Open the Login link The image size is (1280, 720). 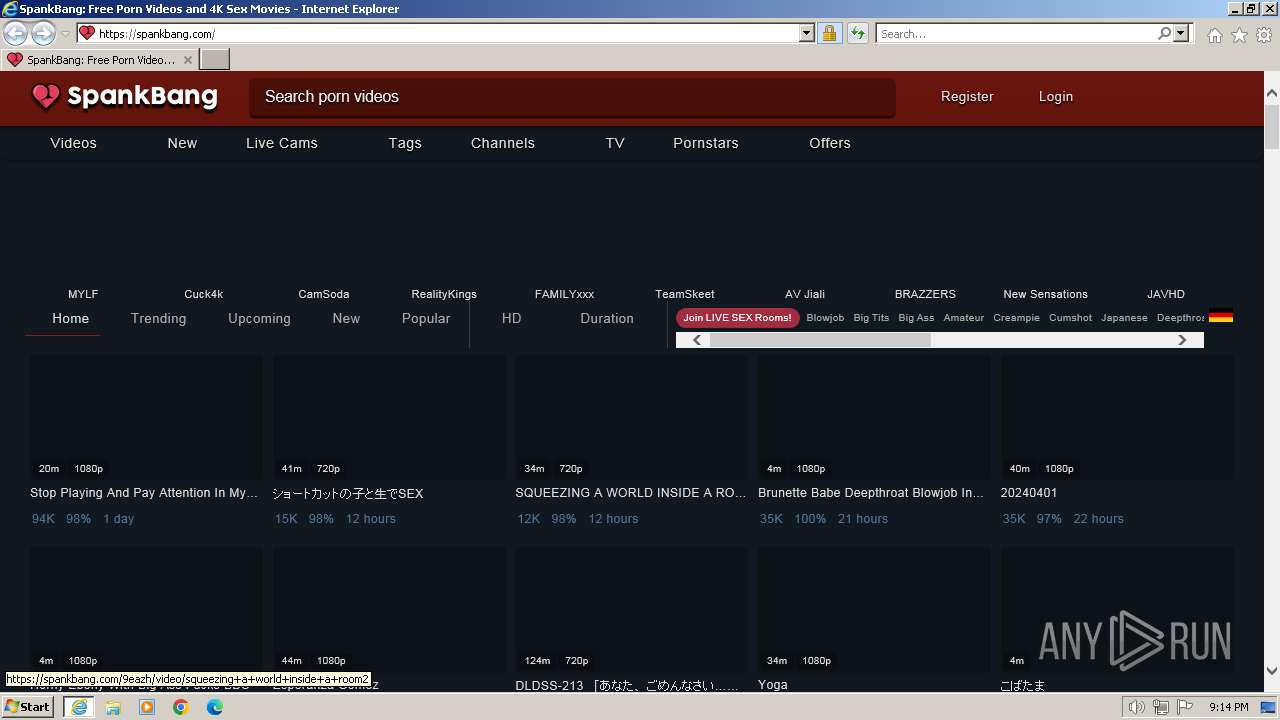(x=1055, y=97)
